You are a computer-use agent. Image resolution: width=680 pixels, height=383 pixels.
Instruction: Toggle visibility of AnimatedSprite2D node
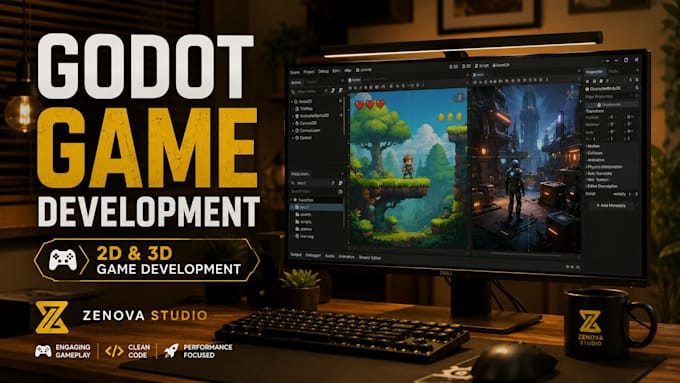point(341,115)
